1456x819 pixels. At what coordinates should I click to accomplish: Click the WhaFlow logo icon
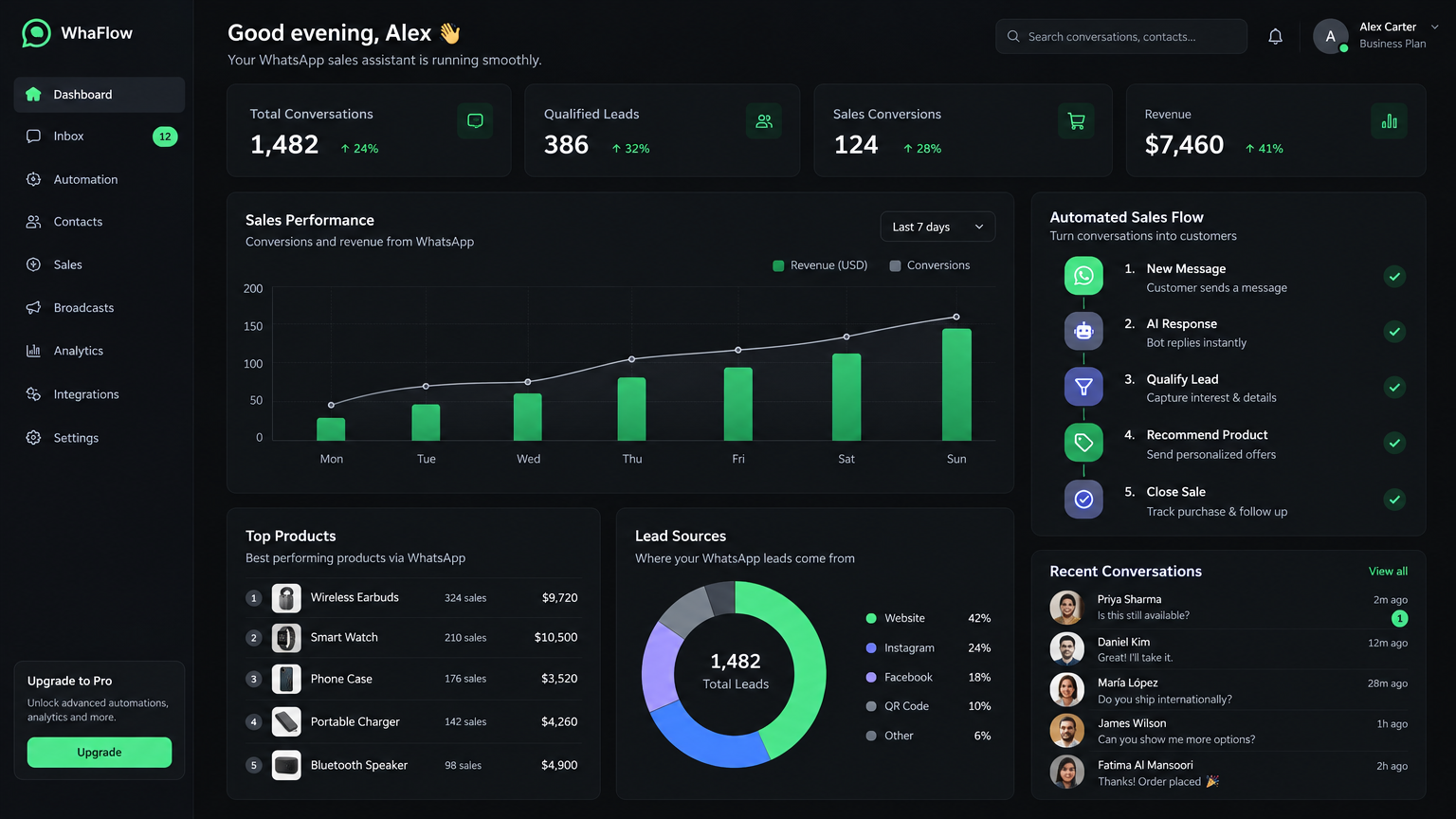[x=36, y=33]
